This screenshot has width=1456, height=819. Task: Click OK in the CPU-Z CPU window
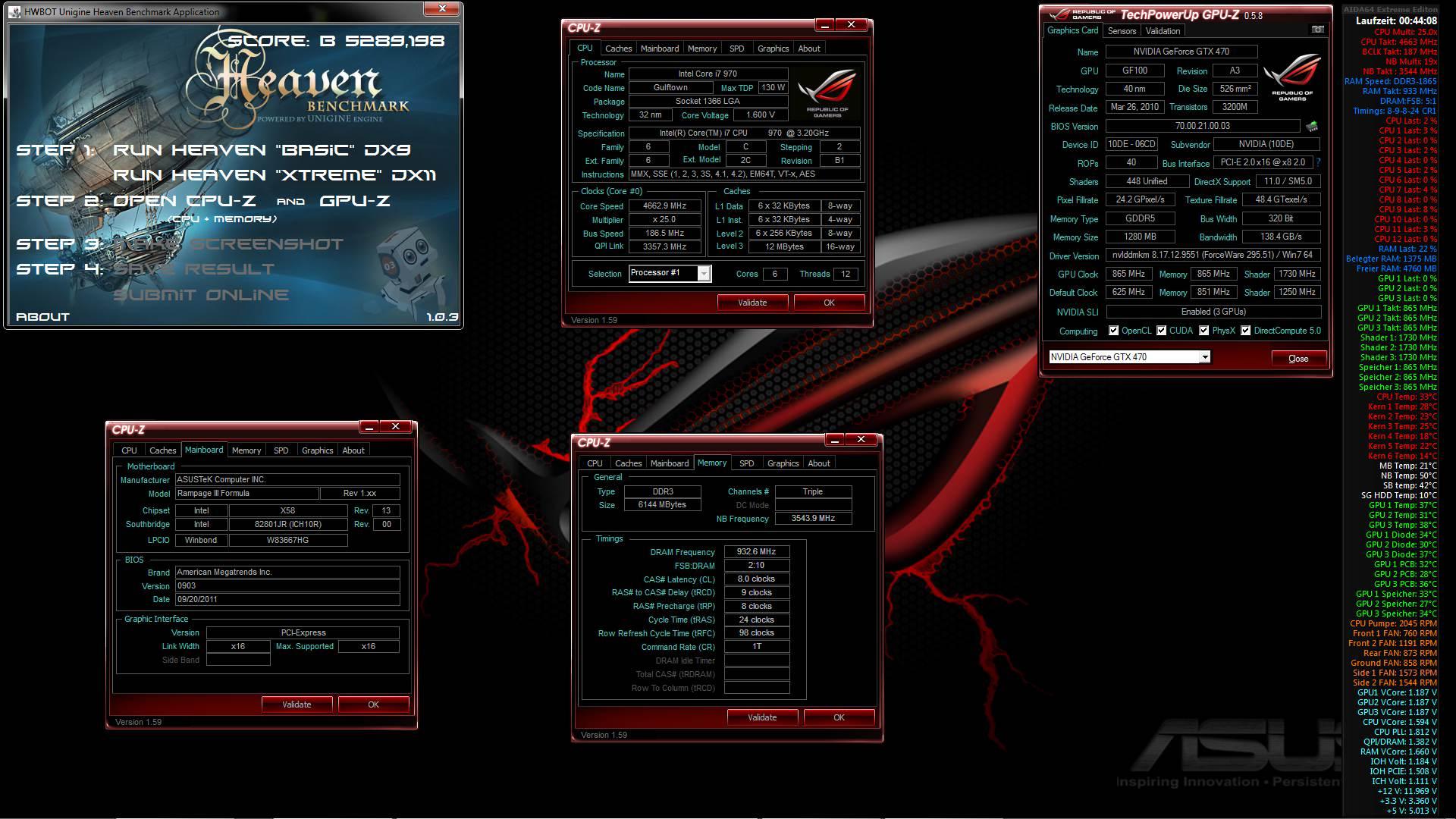[x=829, y=303]
